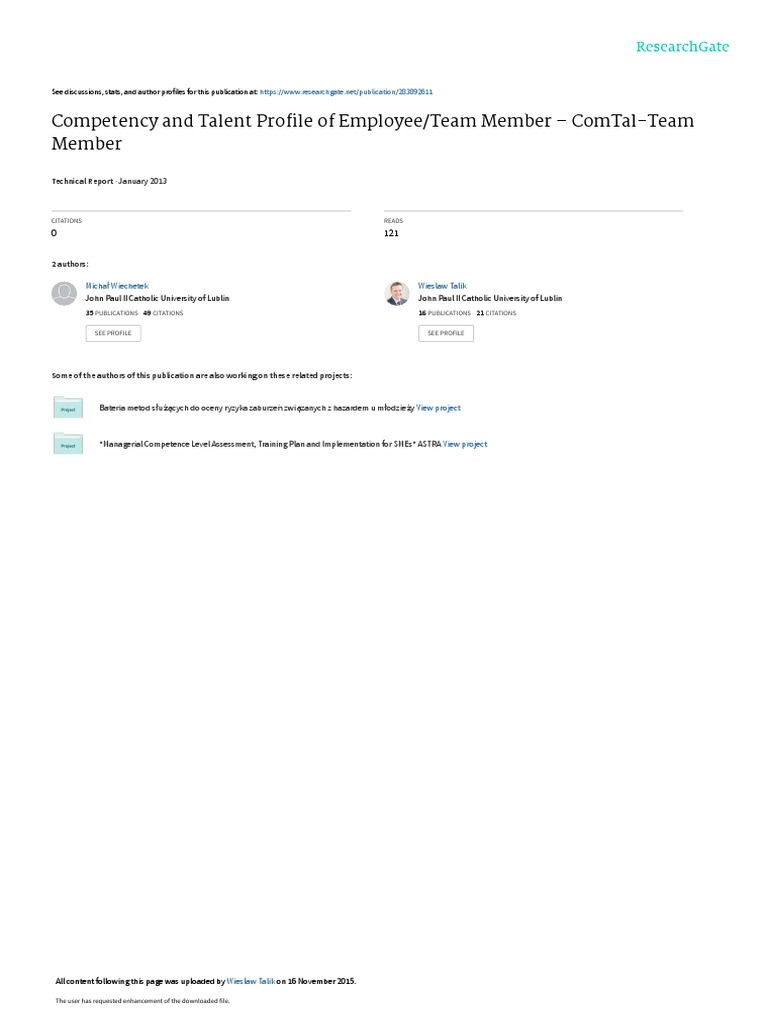Click the project folder icon beside Managerial Competence

[68, 443]
